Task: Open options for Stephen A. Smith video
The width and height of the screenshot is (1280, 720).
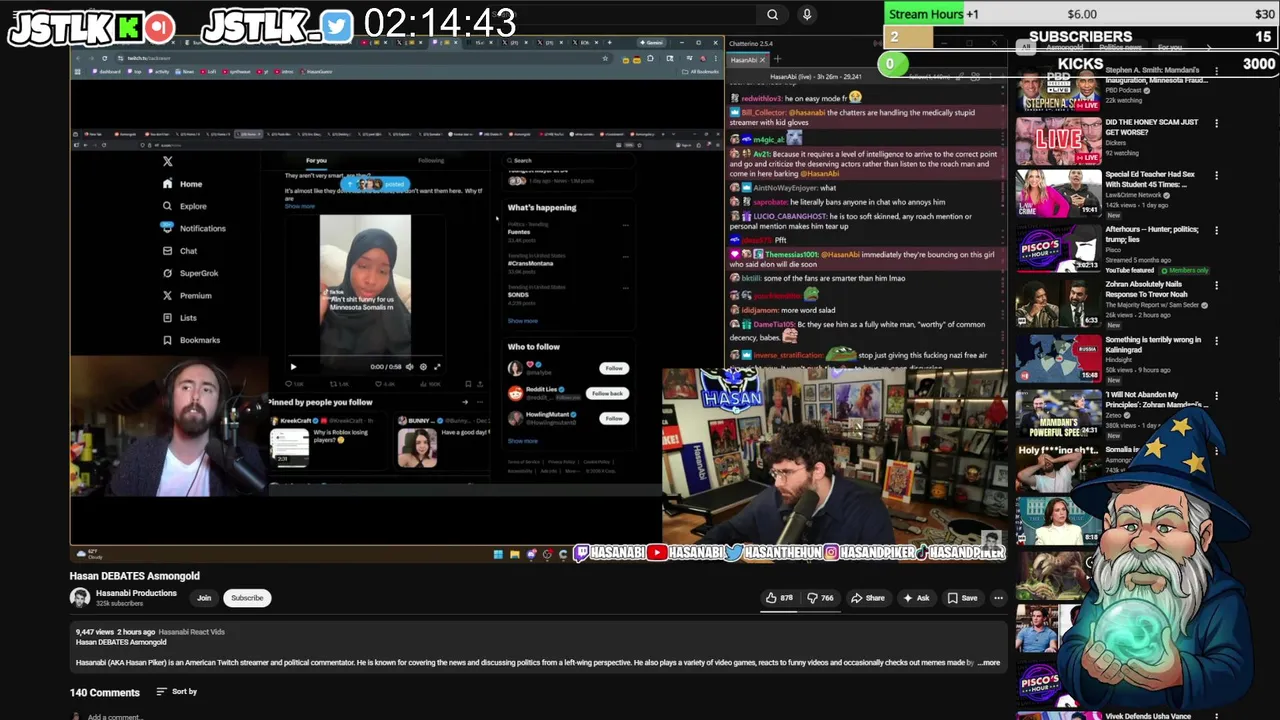Action: tap(1216, 72)
